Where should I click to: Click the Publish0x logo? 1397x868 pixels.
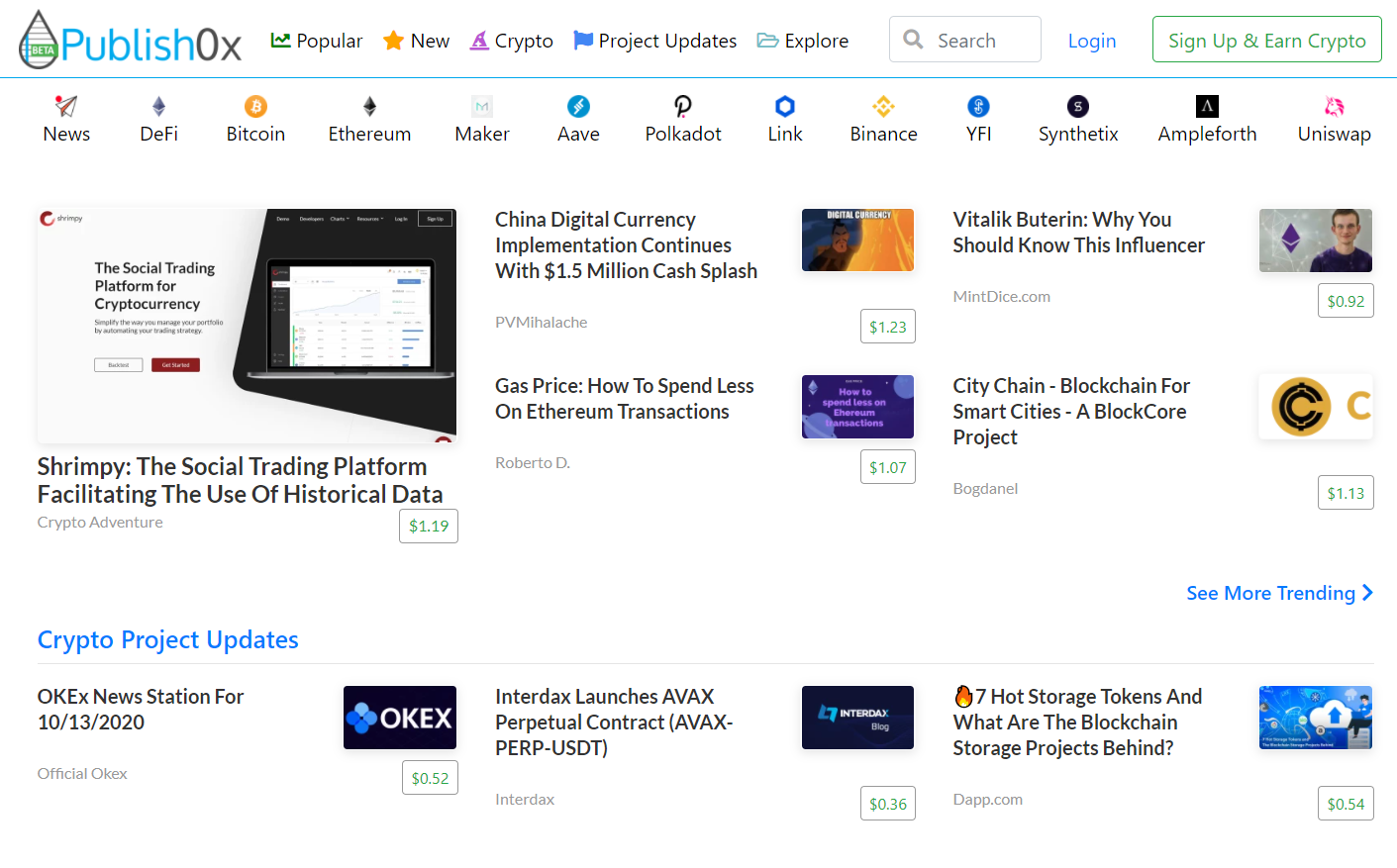[x=130, y=41]
